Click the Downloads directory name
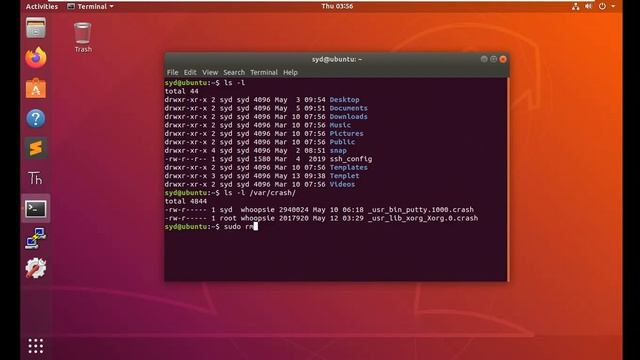This screenshot has width=640, height=360. [349, 117]
